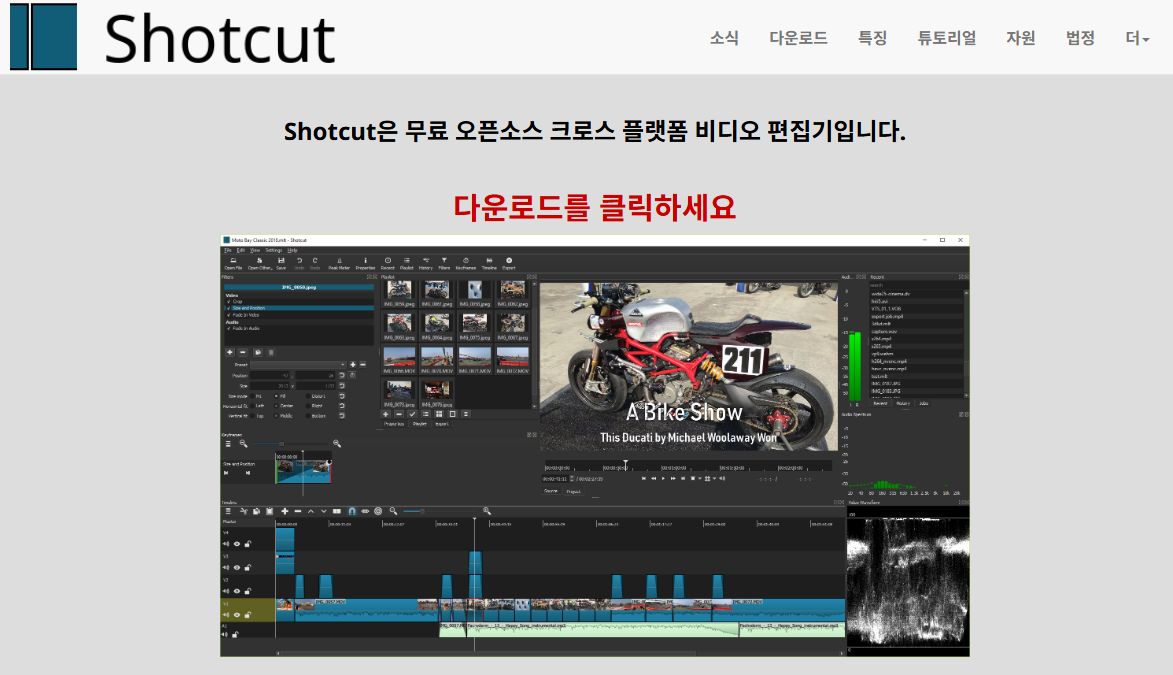The width and height of the screenshot is (1173, 675).
Task: Click the playlist view as tiles icon
Action: pyautogui.click(x=439, y=414)
